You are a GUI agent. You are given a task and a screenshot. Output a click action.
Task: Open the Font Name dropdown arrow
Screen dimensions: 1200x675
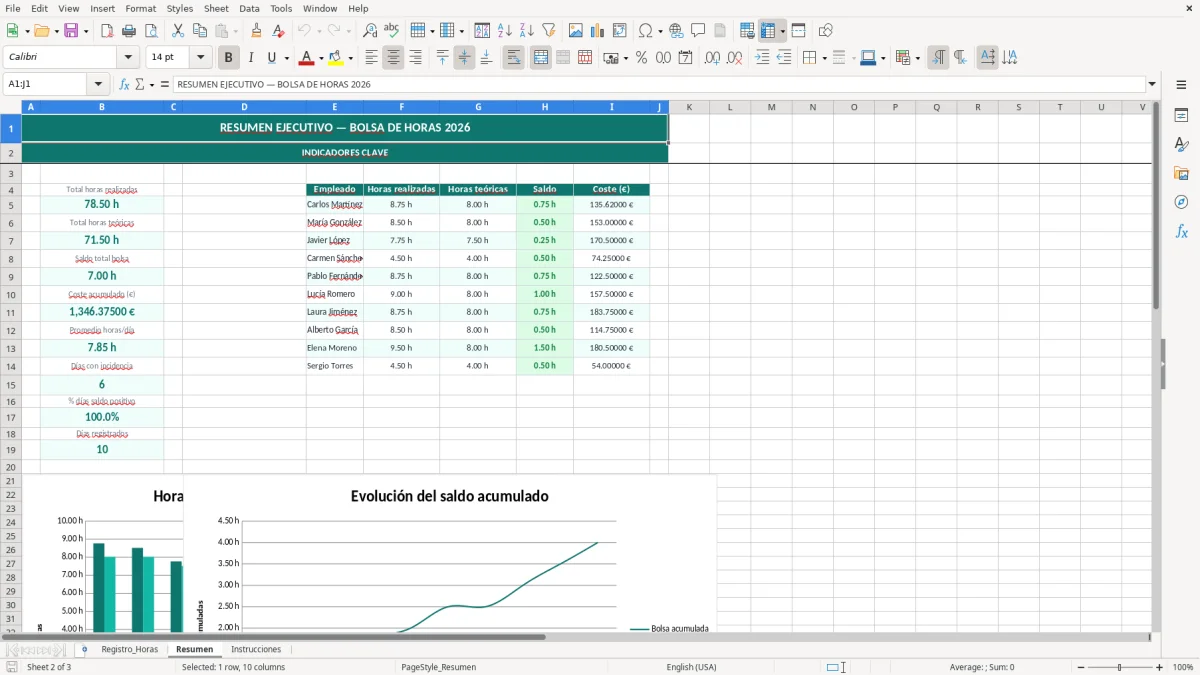pos(128,58)
